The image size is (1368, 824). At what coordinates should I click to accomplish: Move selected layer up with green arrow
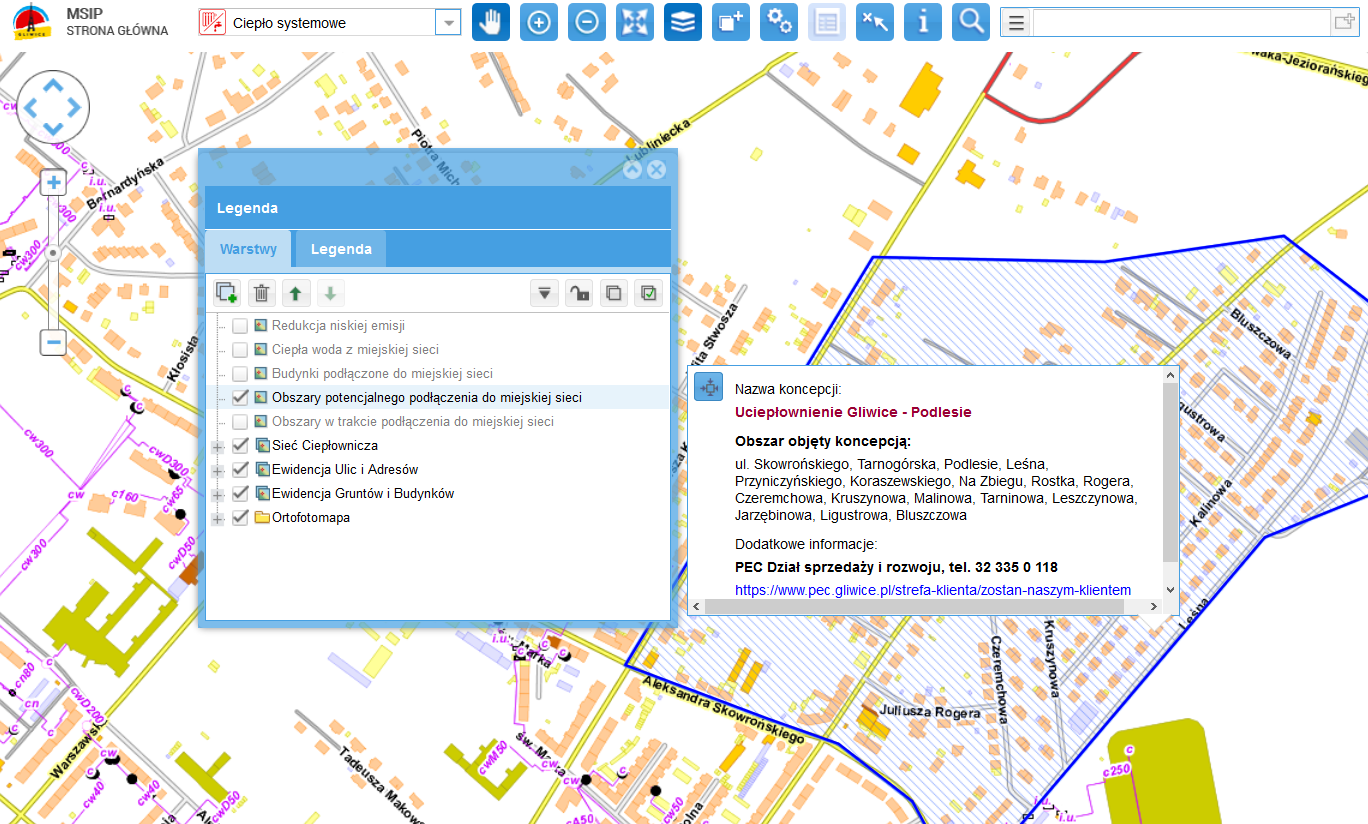(295, 293)
